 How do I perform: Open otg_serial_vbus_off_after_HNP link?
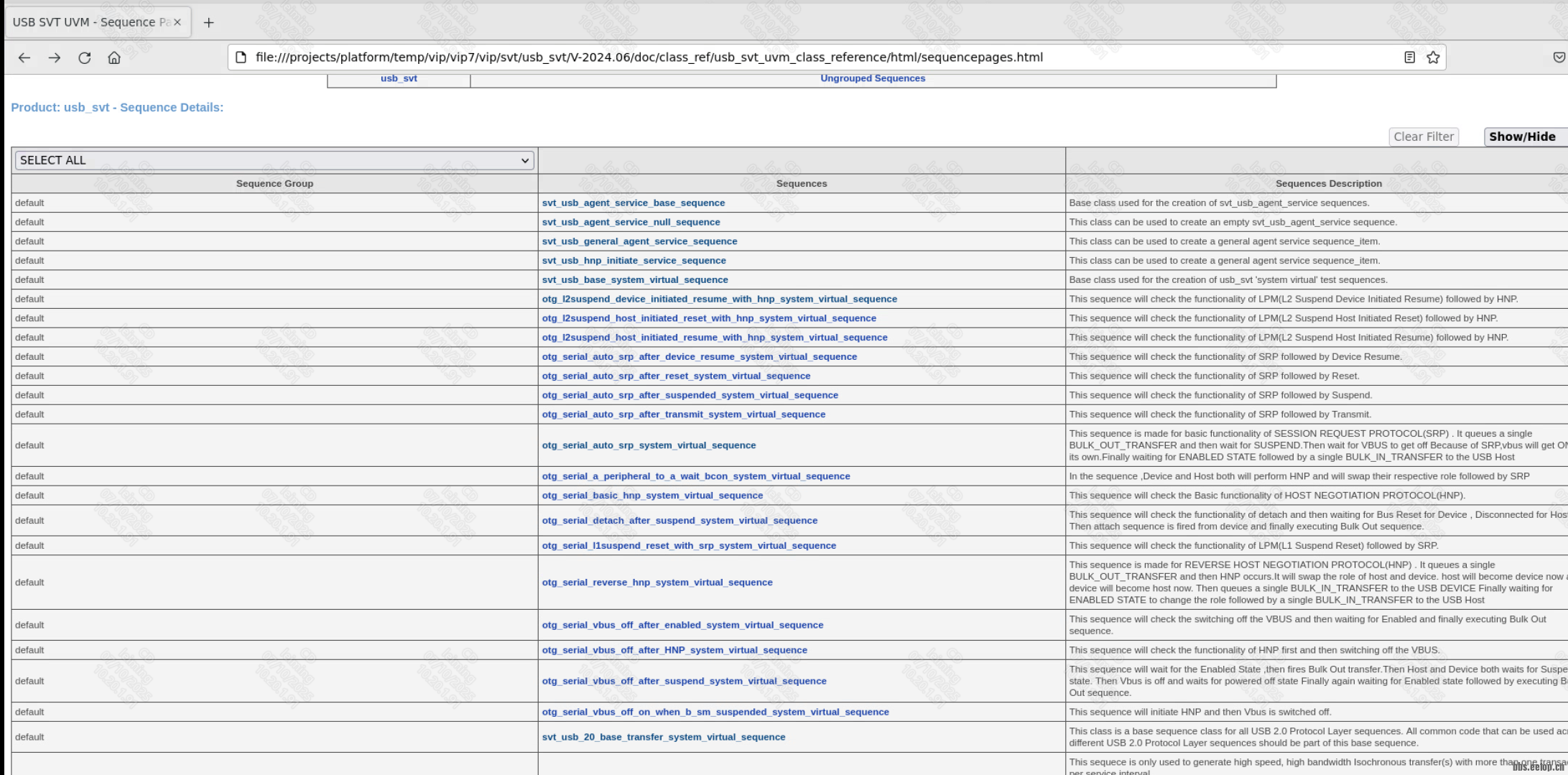pos(674,650)
